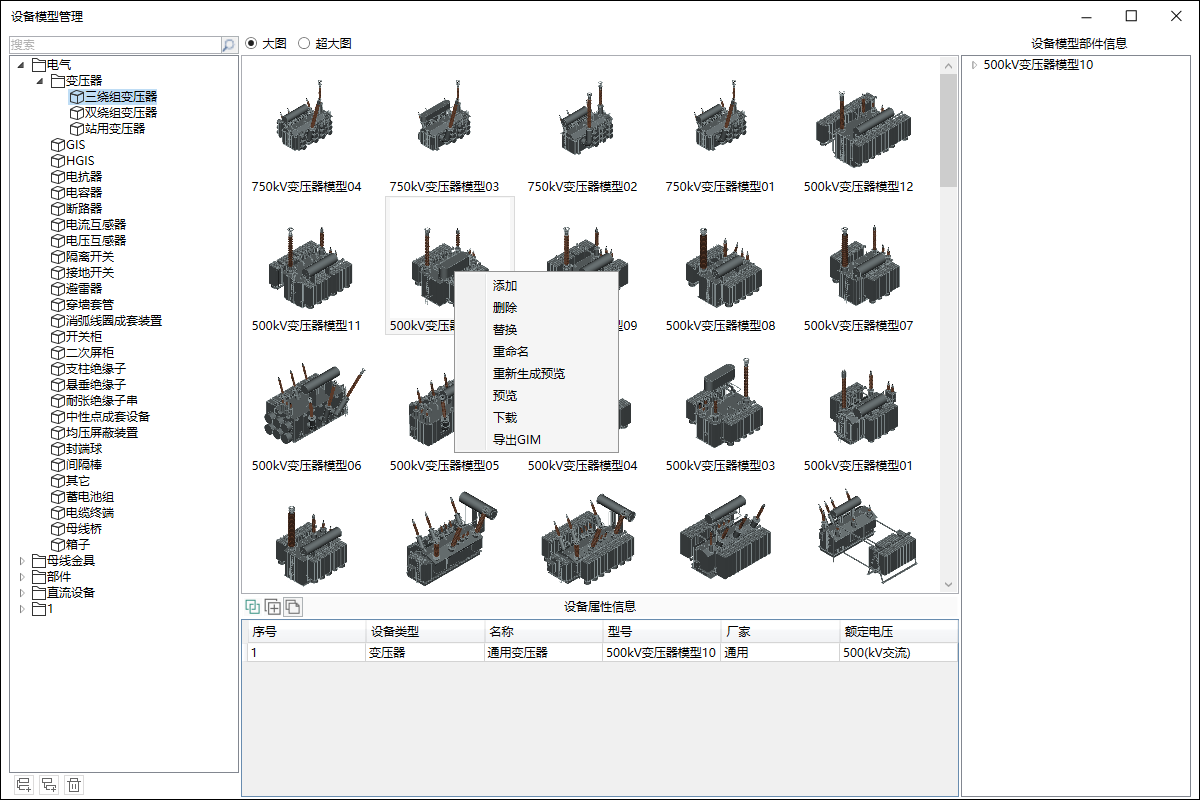Click the trash delete icon below the tree

[73, 785]
